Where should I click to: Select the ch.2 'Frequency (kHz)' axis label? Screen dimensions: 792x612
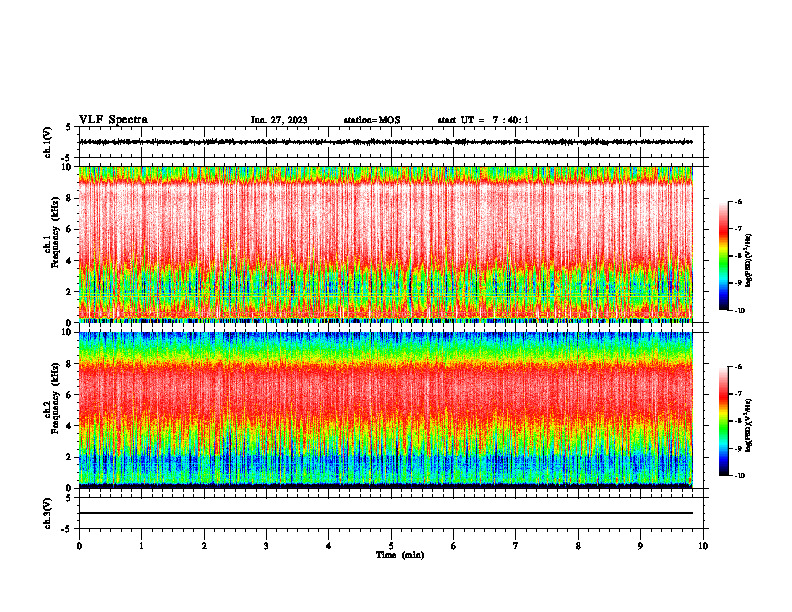point(55,398)
